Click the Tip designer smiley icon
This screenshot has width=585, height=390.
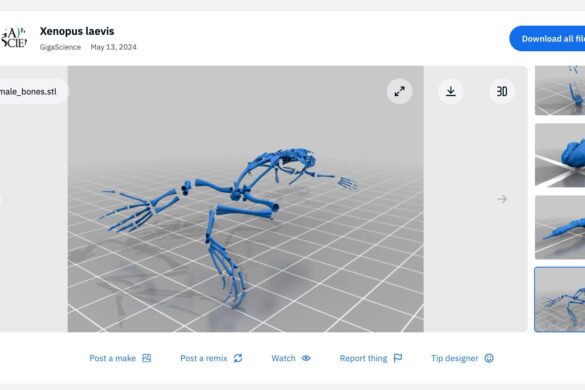(489, 358)
